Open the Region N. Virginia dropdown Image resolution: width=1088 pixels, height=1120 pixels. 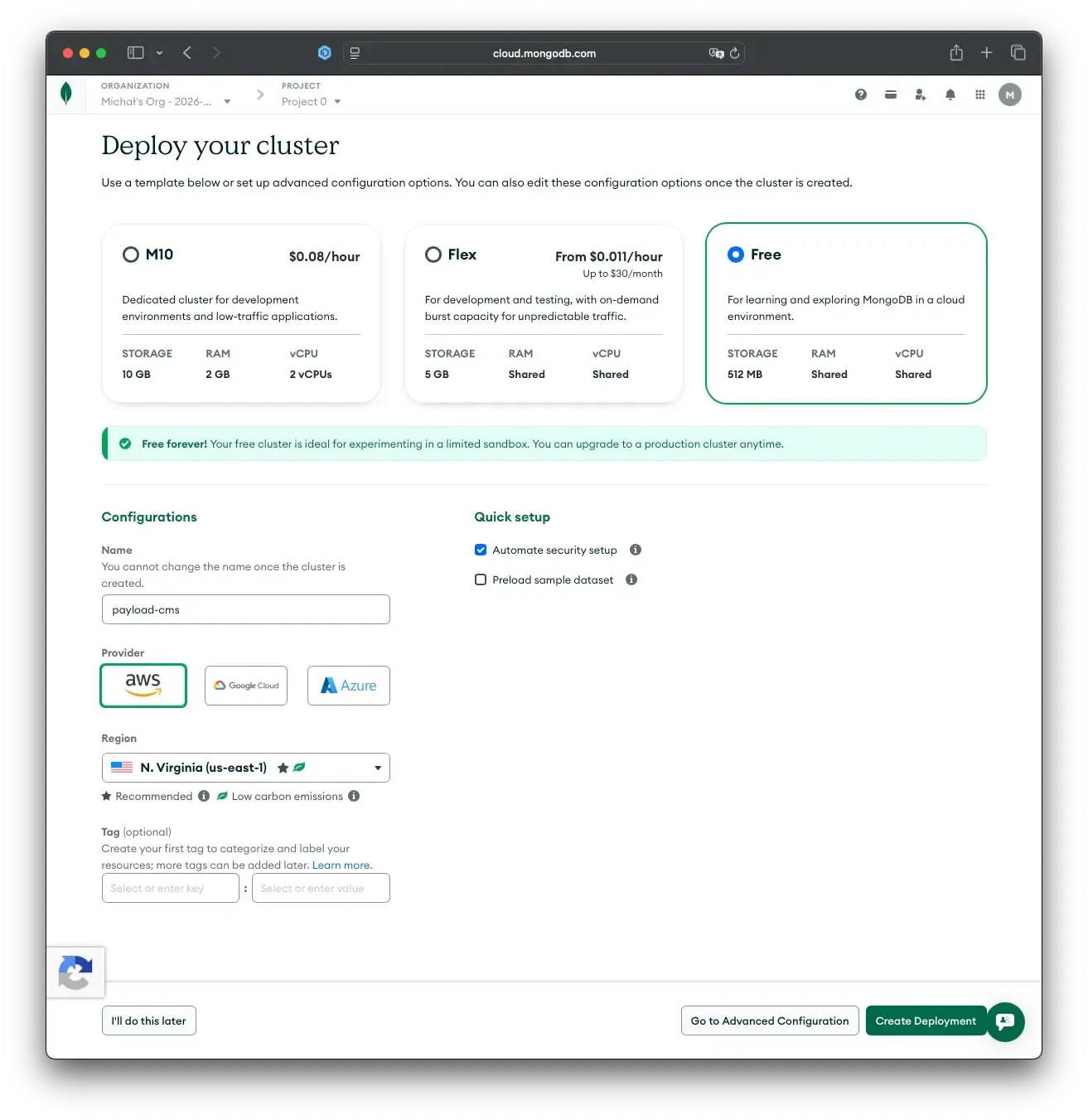coord(246,768)
